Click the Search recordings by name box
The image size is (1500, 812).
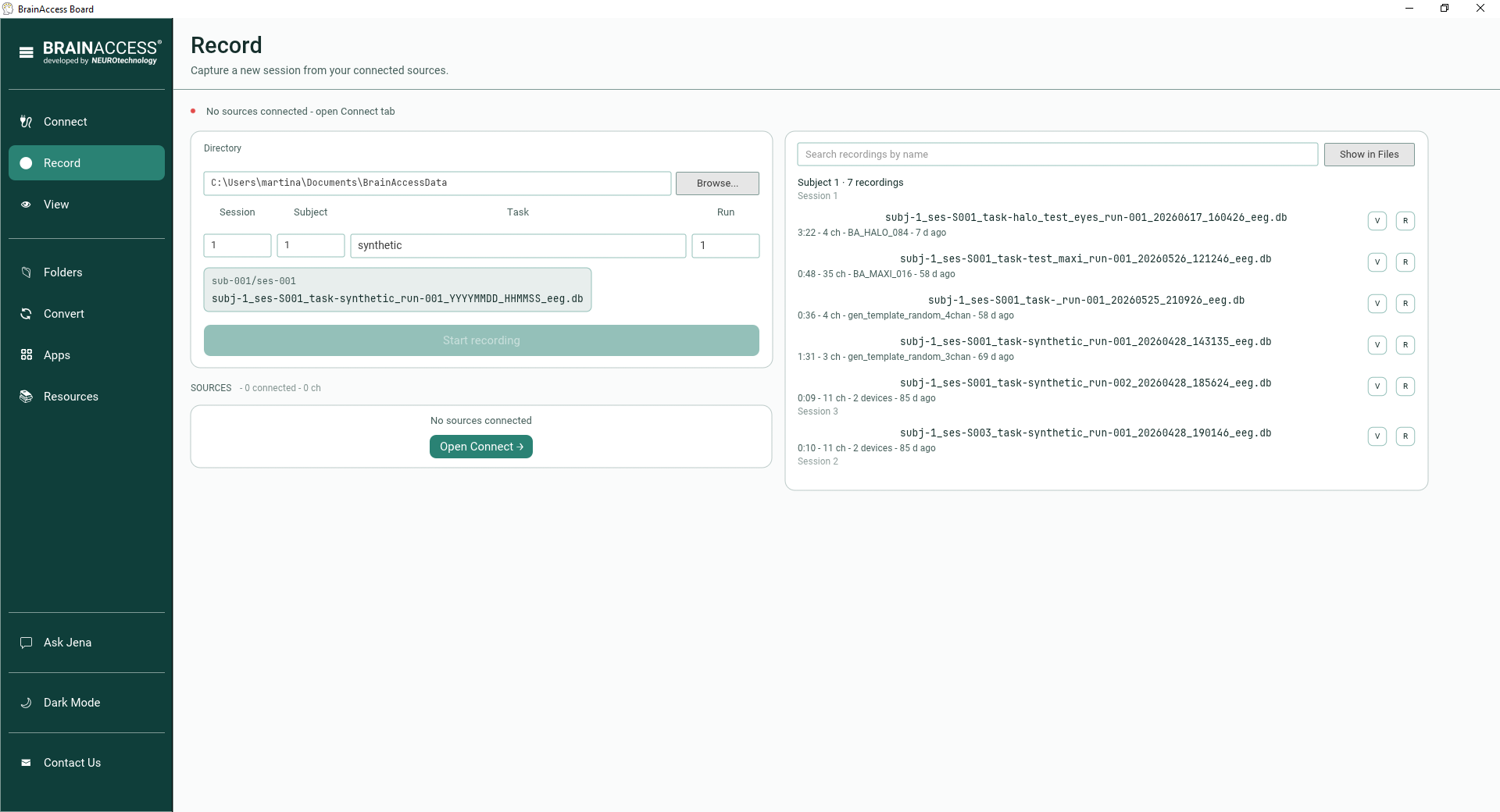coord(1058,155)
